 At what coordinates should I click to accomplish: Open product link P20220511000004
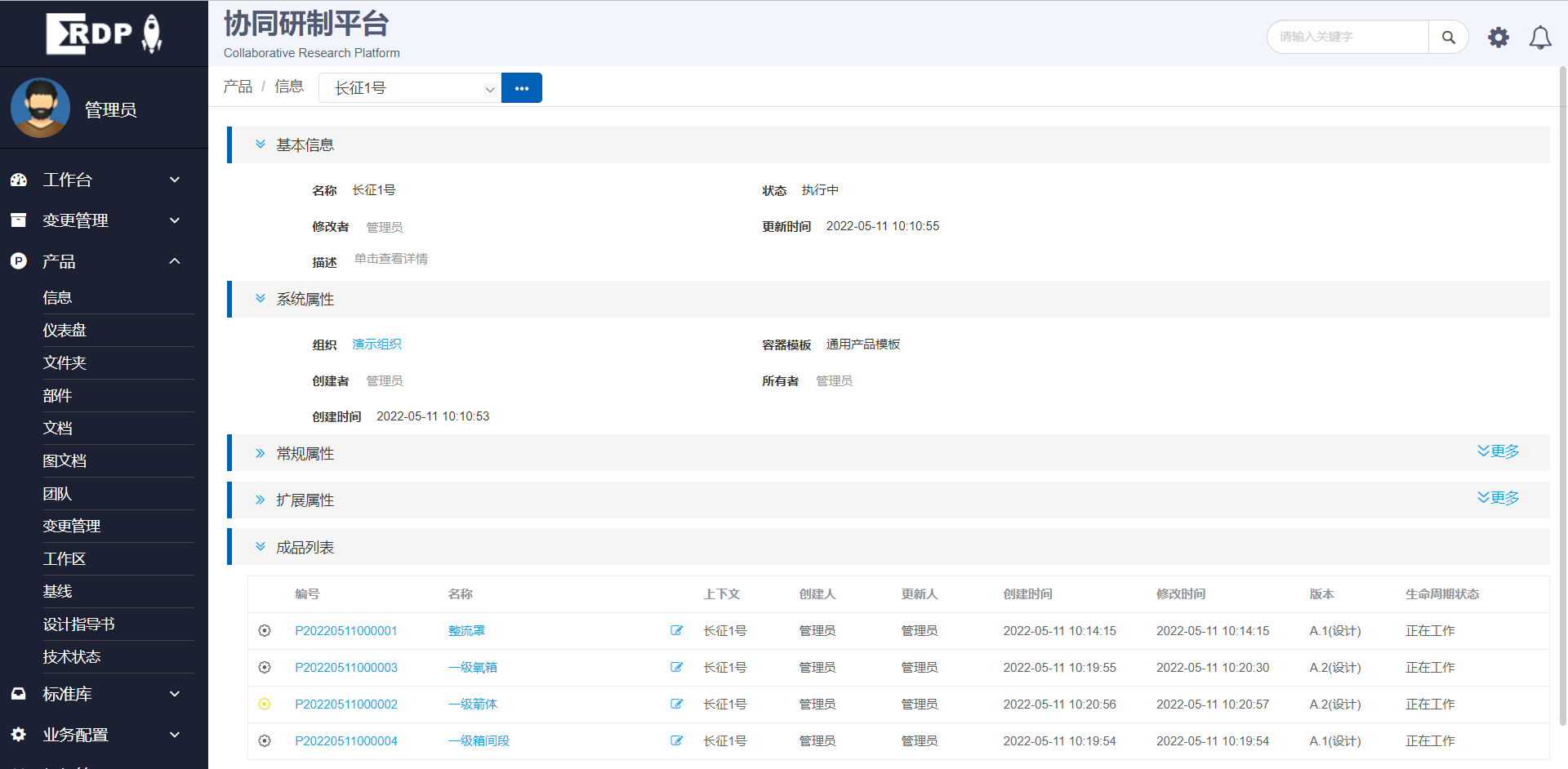(x=346, y=741)
